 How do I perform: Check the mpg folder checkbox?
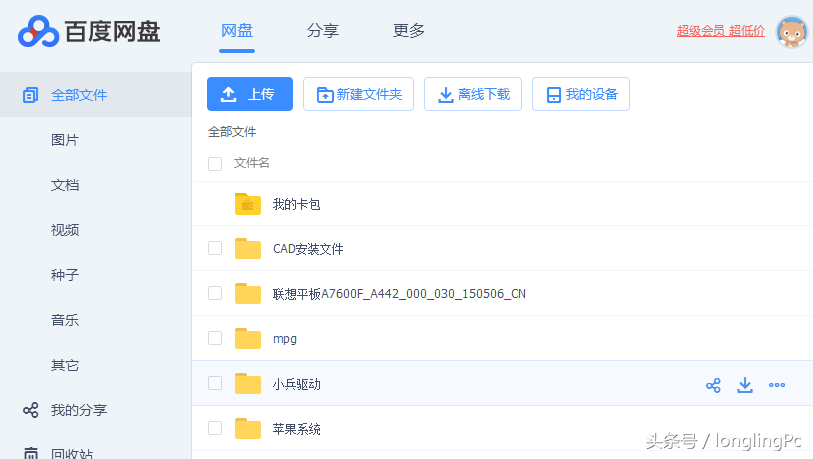pos(215,338)
